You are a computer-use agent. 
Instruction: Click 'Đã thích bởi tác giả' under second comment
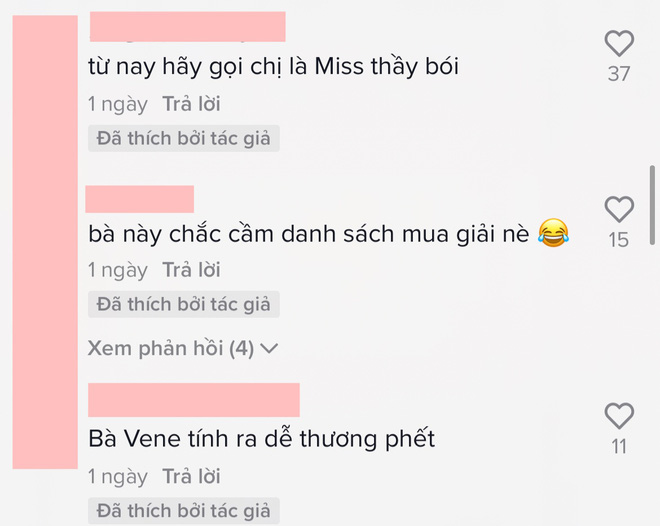[x=184, y=304]
